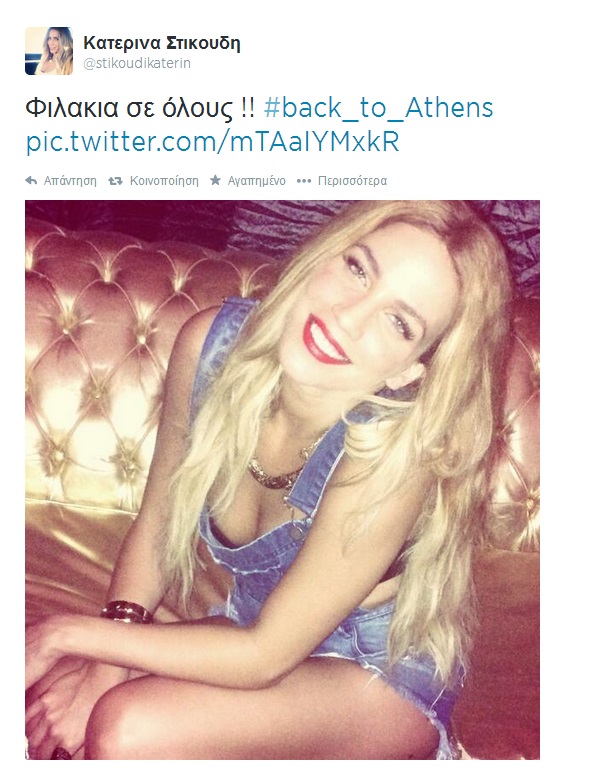
Task: Click the favorite star icon
Action: point(215,180)
